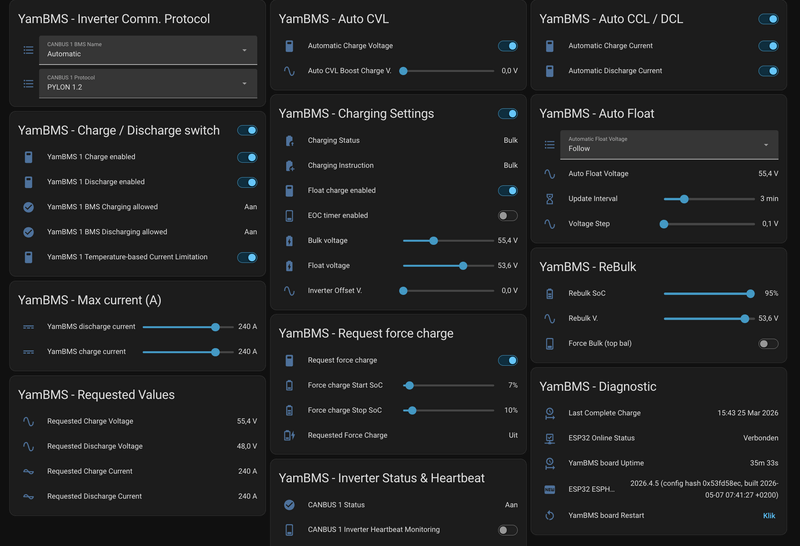Image resolution: width=800 pixels, height=546 pixels.
Task: Open the ESP32 ESPHome version entry
Action: (x=658, y=489)
